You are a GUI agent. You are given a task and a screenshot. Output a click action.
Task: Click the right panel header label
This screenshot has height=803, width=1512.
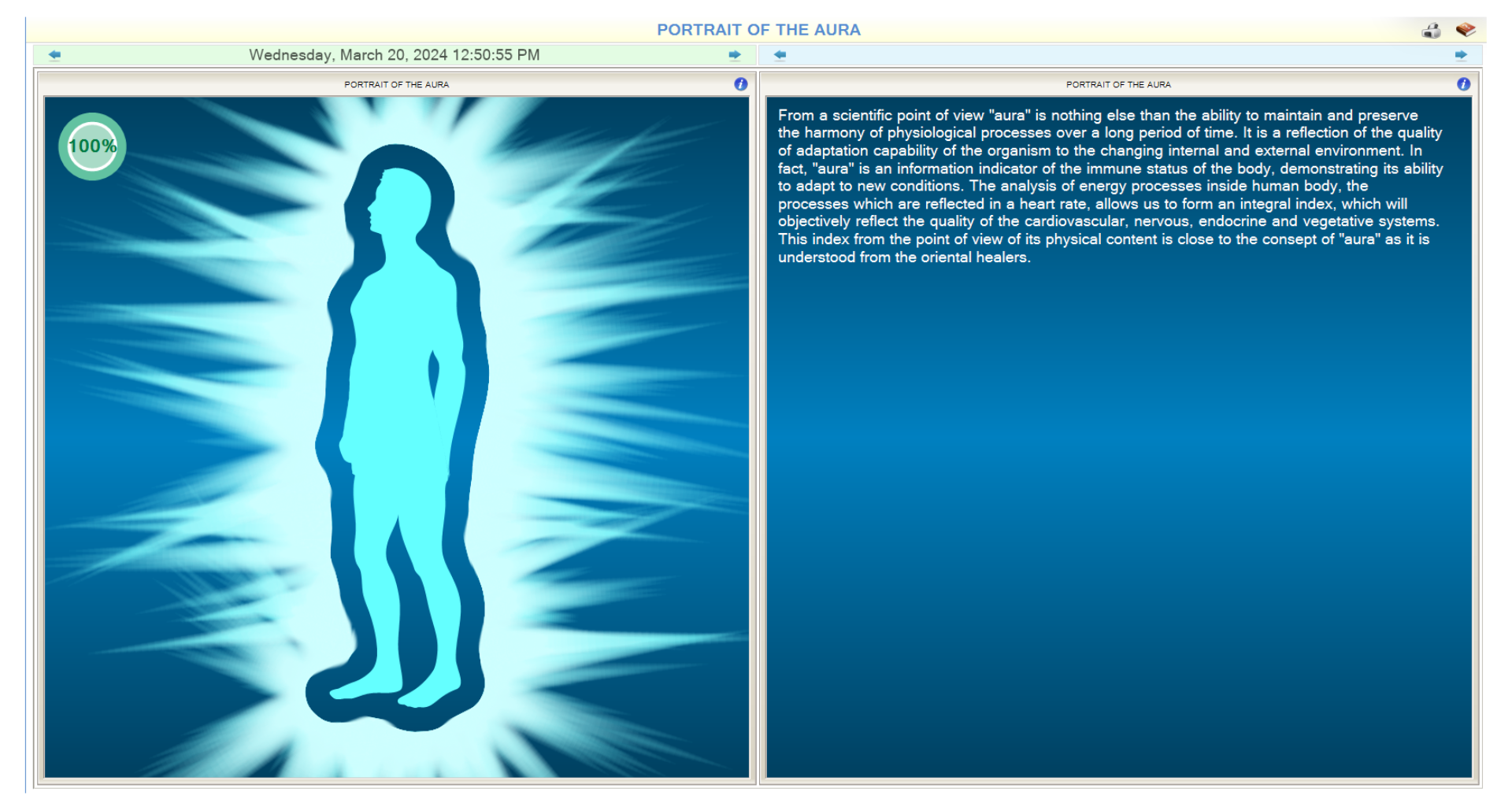pyautogui.click(x=1118, y=84)
